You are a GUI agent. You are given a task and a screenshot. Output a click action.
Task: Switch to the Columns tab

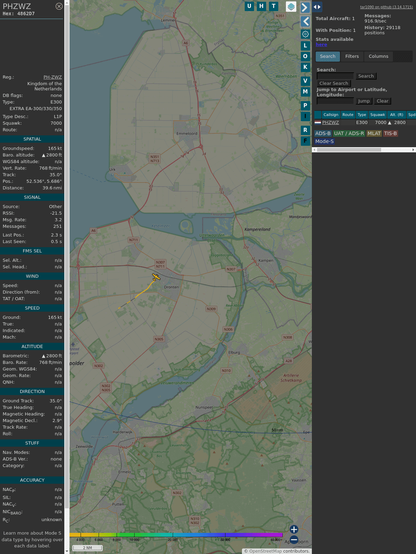coord(378,57)
